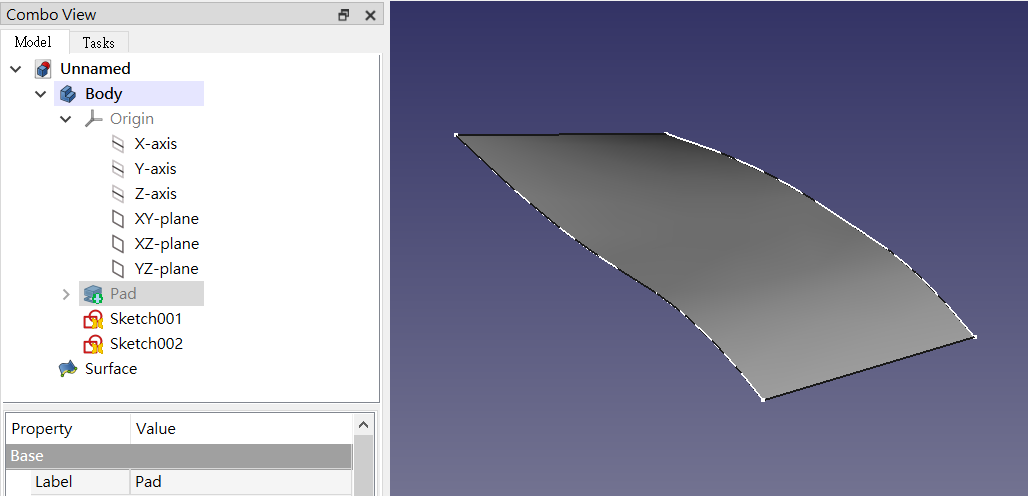Click the Sketch001 sketch icon

click(94, 319)
